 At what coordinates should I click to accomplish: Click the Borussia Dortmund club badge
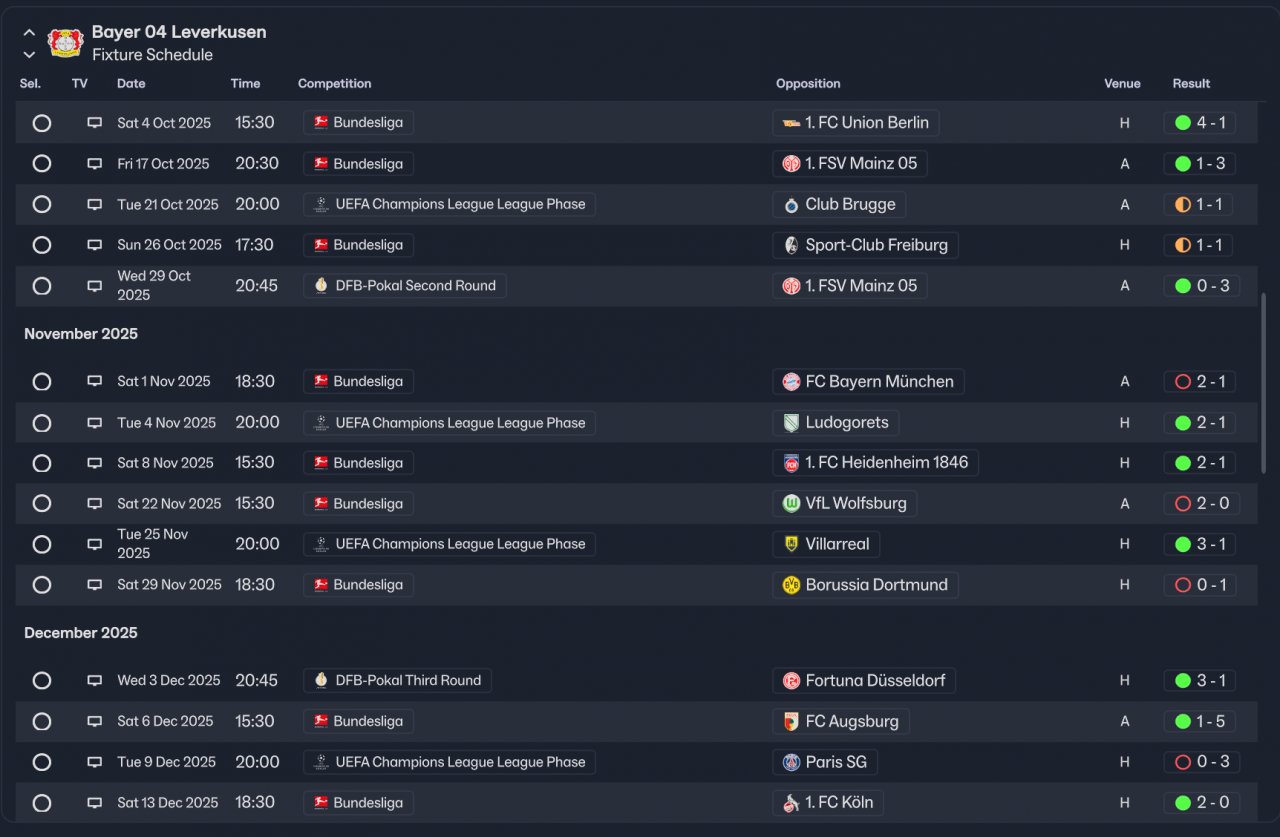[791, 585]
